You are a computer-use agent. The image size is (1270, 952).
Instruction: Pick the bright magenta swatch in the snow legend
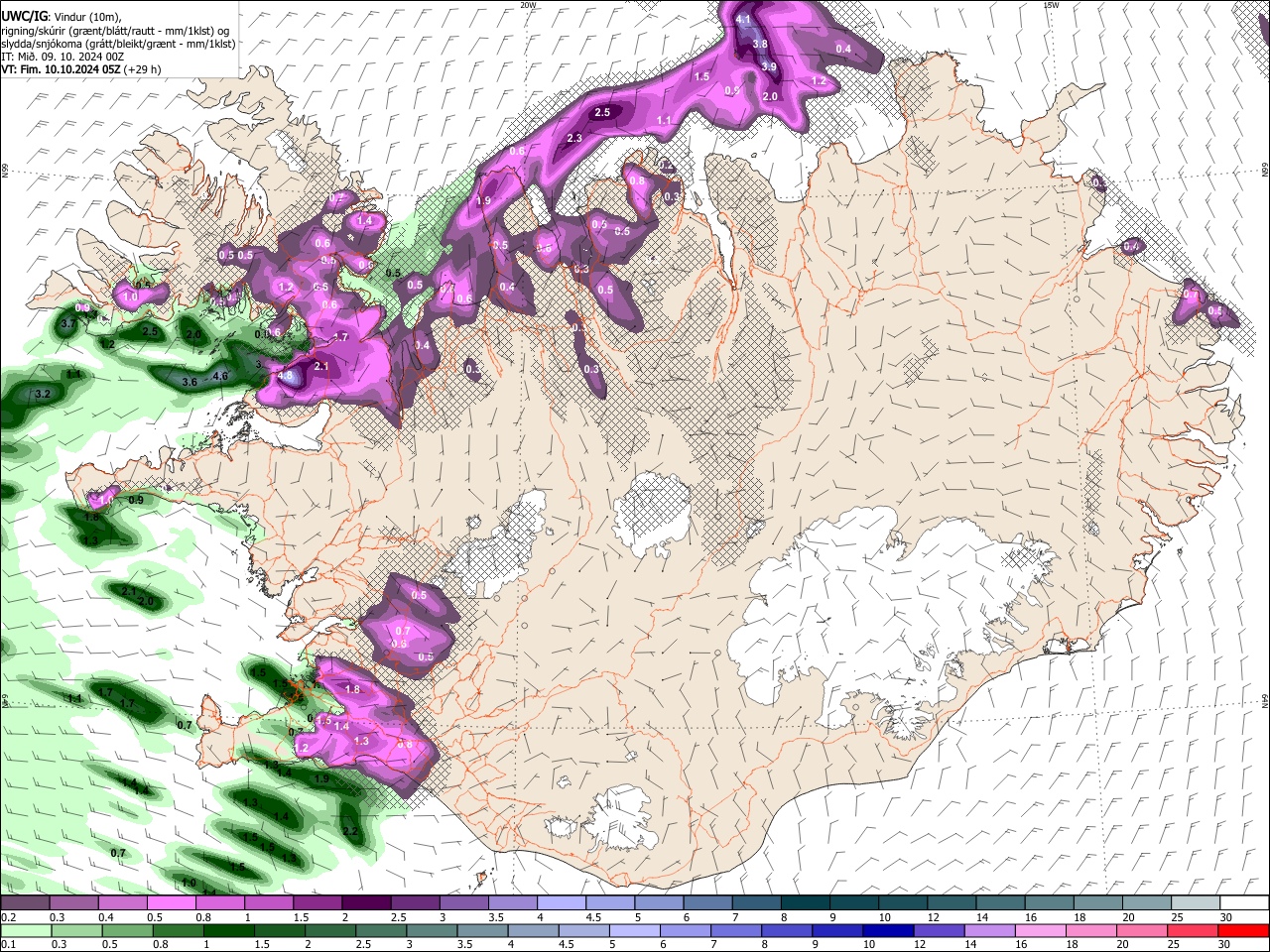click(172, 903)
